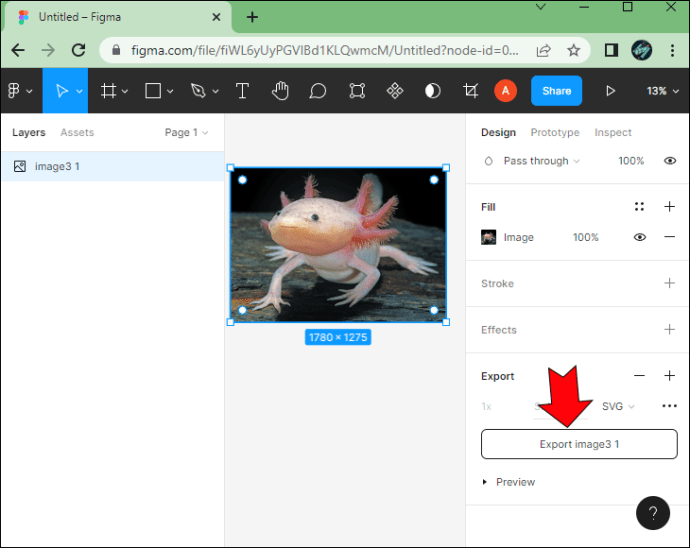Image resolution: width=690 pixels, height=548 pixels.
Task: Activate the Hand tool
Action: tap(280, 91)
